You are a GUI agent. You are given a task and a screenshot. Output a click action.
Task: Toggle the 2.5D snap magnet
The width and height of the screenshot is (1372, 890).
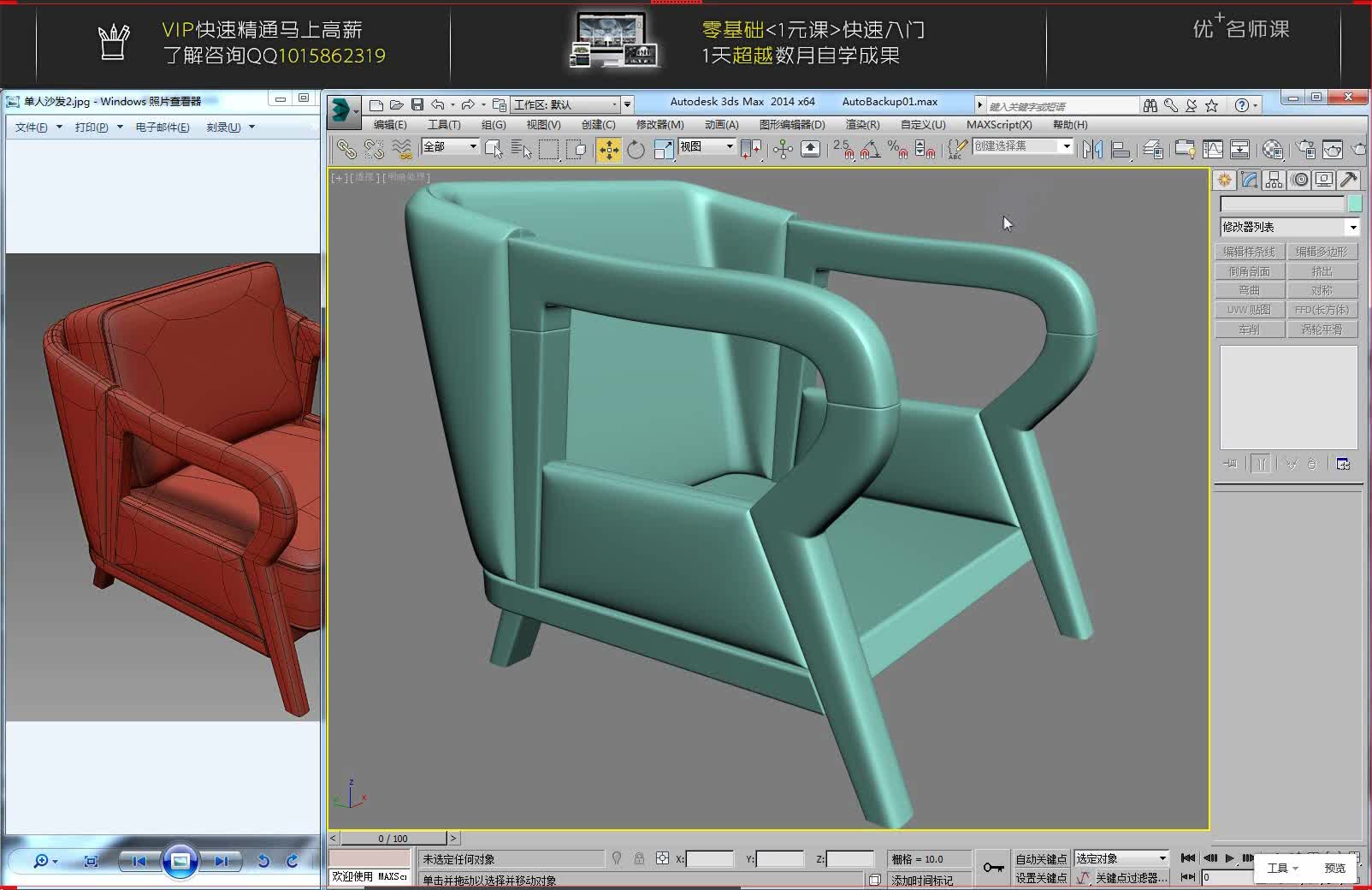(843, 150)
